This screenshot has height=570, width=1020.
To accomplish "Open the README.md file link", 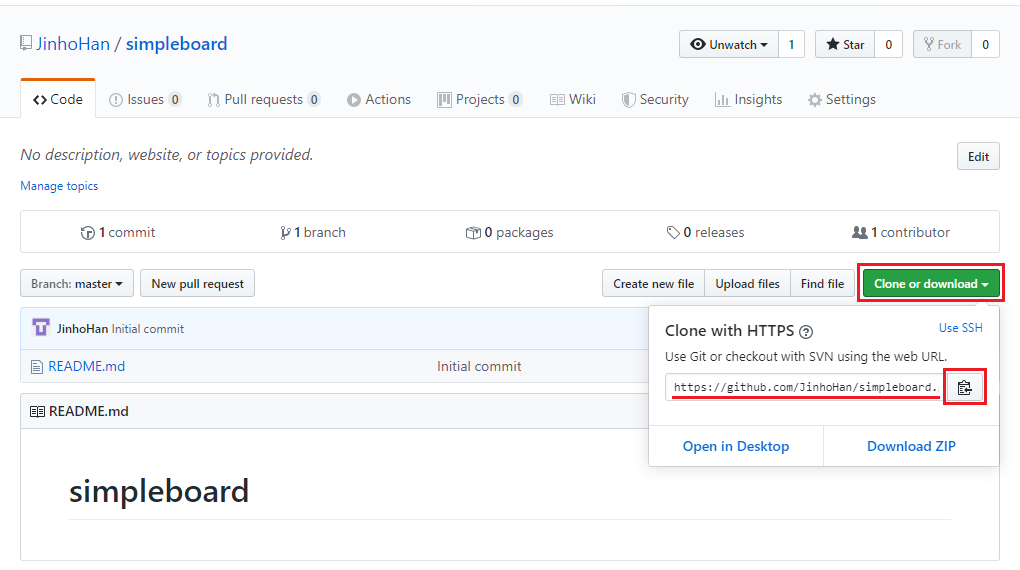I will pyautogui.click(x=87, y=366).
